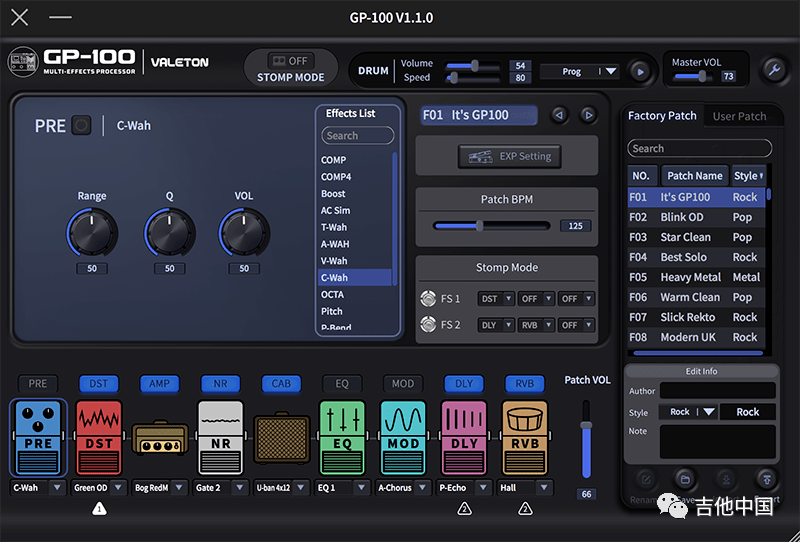
Task: Click the Export upload icon
Action: tap(766, 480)
